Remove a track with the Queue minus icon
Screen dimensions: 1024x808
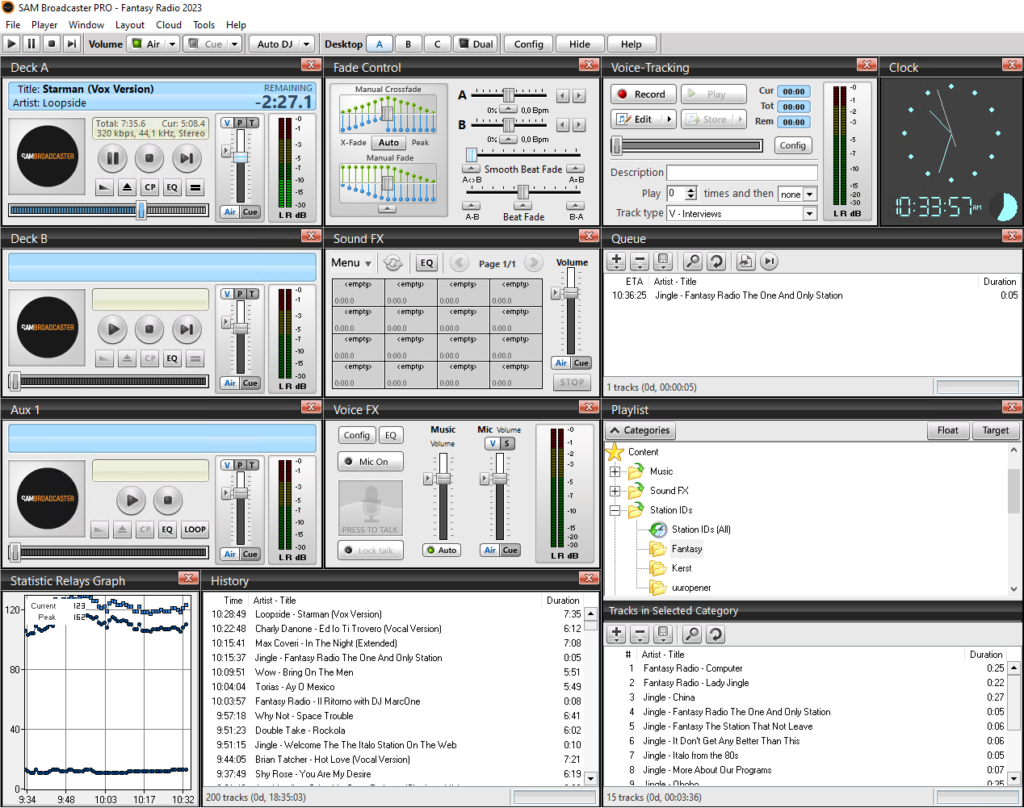(640, 261)
